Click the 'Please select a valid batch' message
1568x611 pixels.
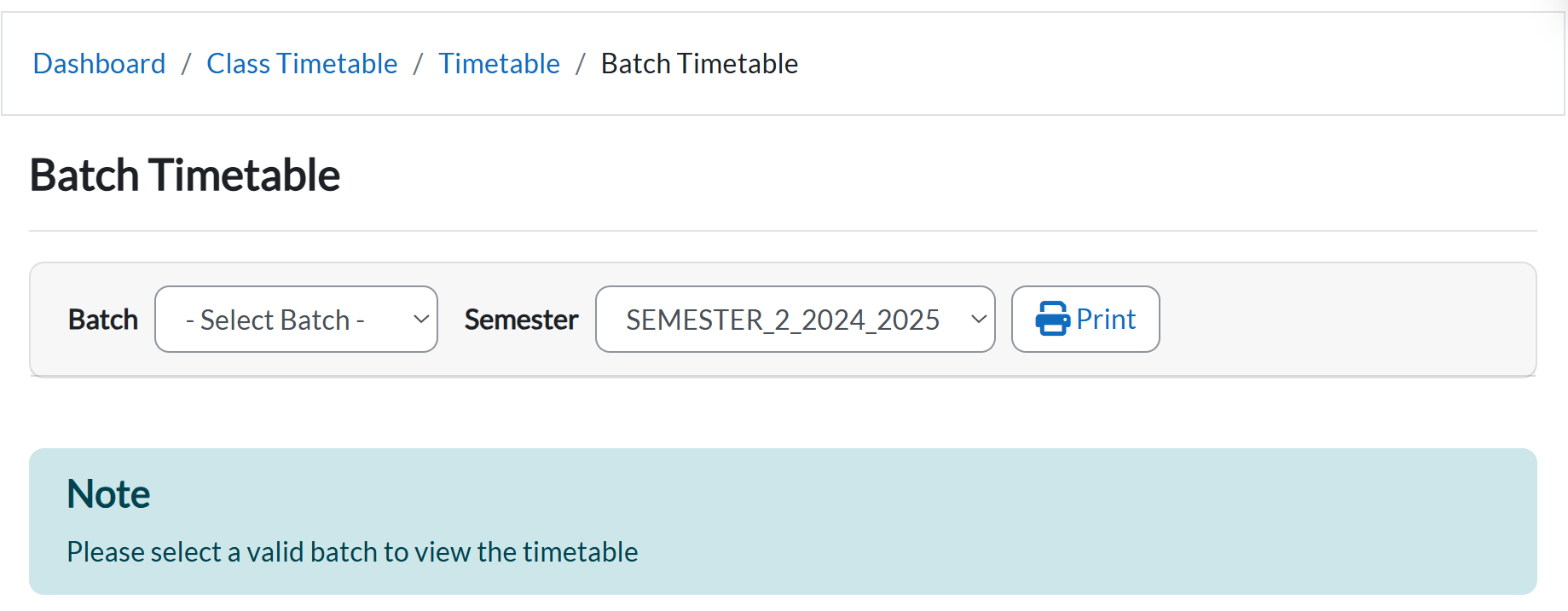click(352, 552)
